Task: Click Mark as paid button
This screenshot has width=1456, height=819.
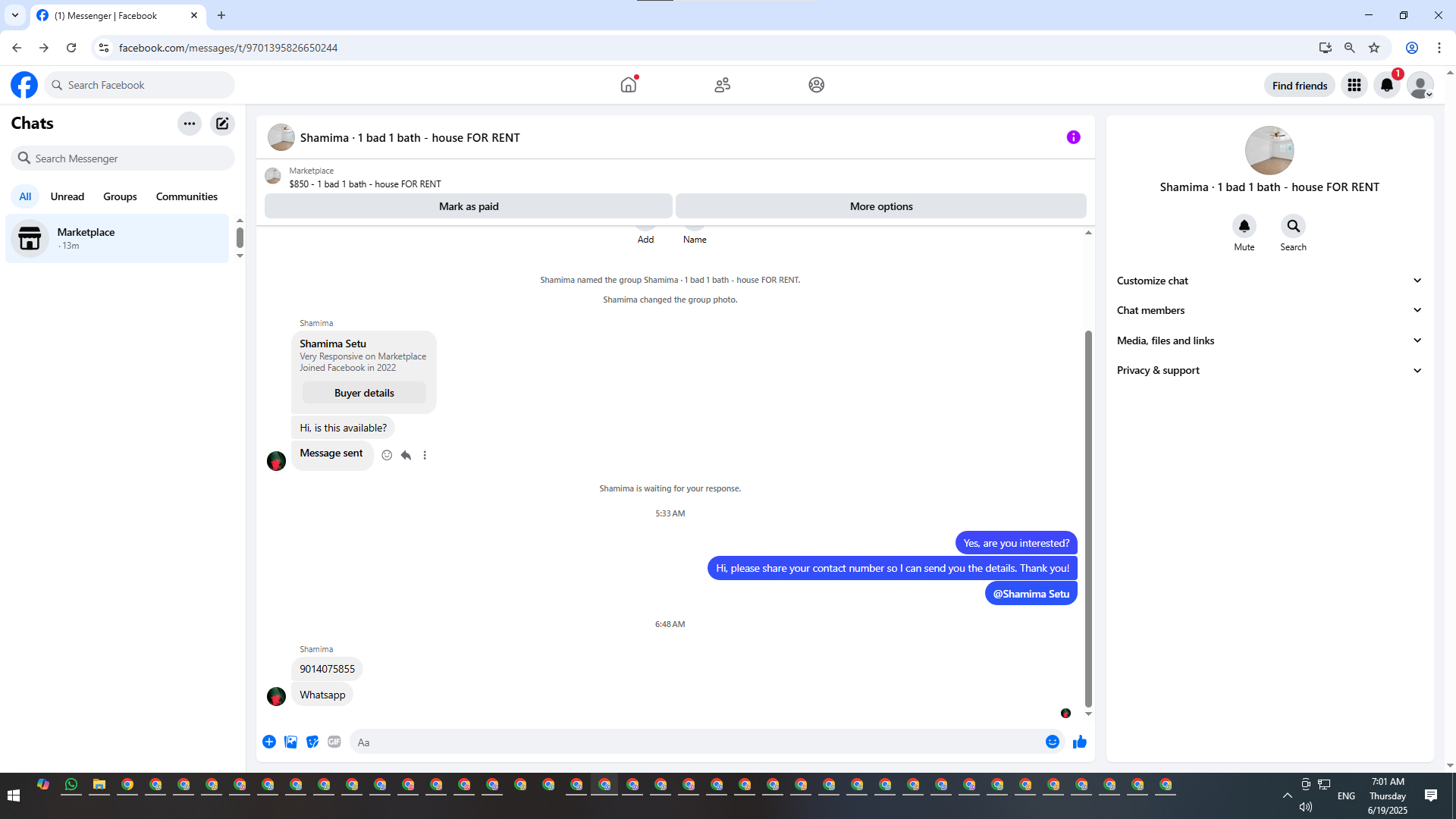Action: pos(469,206)
